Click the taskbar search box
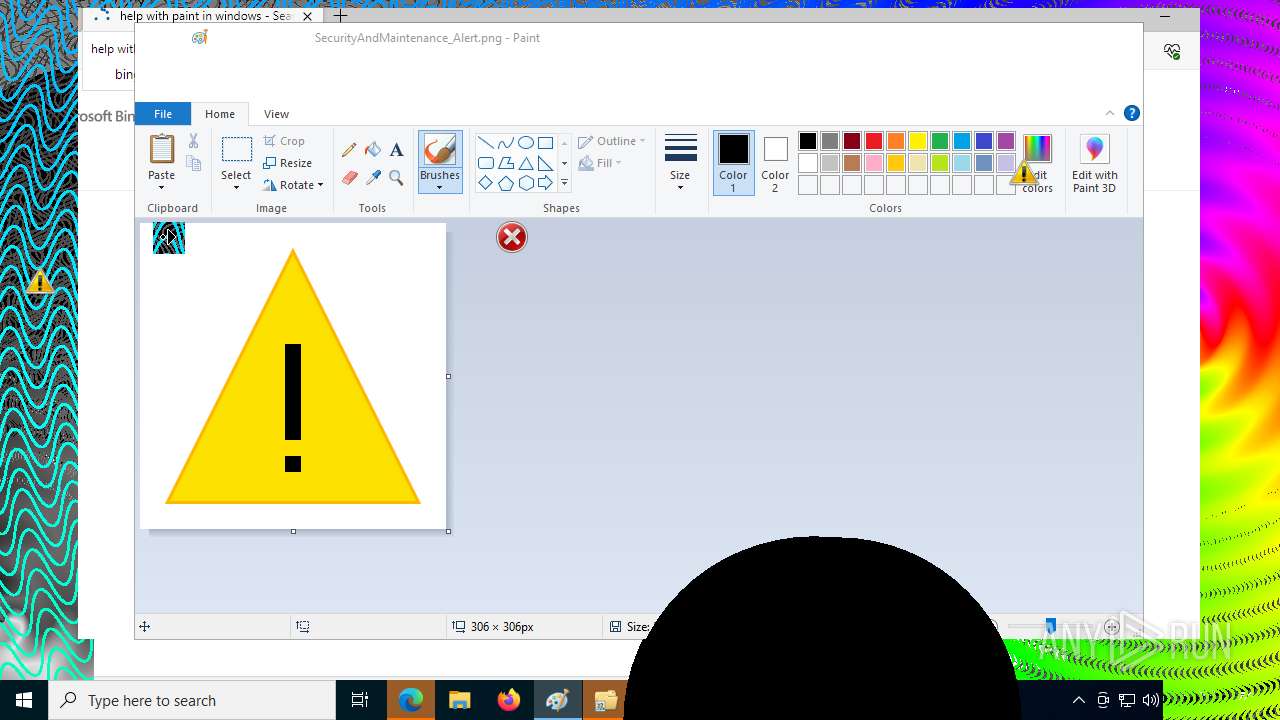Viewport: 1280px width, 720px height. 192,700
